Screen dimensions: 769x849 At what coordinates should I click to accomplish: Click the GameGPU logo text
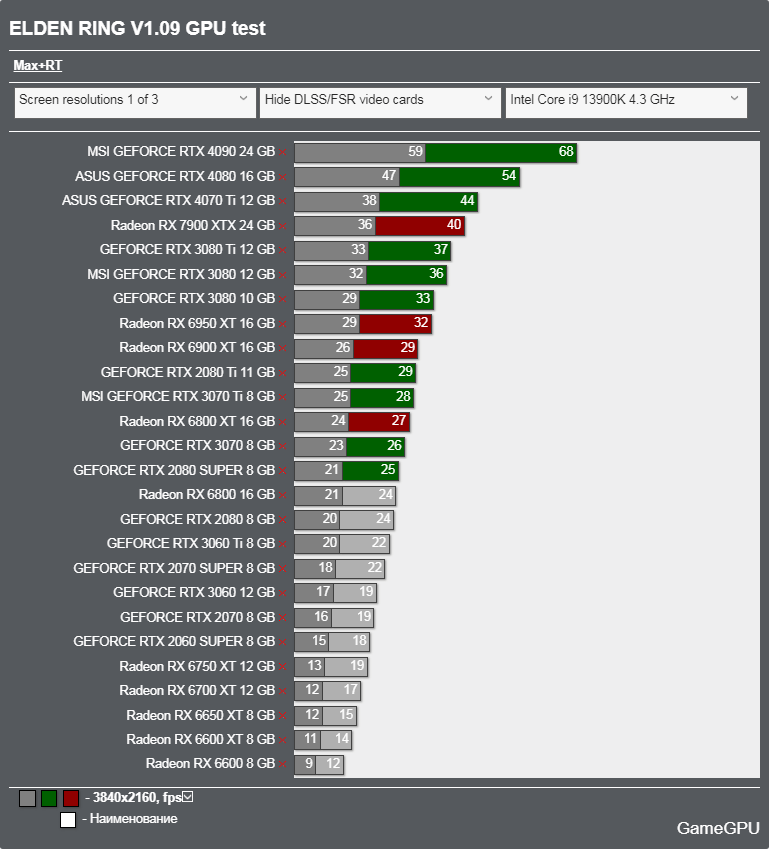pyautogui.click(x=718, y=828)
